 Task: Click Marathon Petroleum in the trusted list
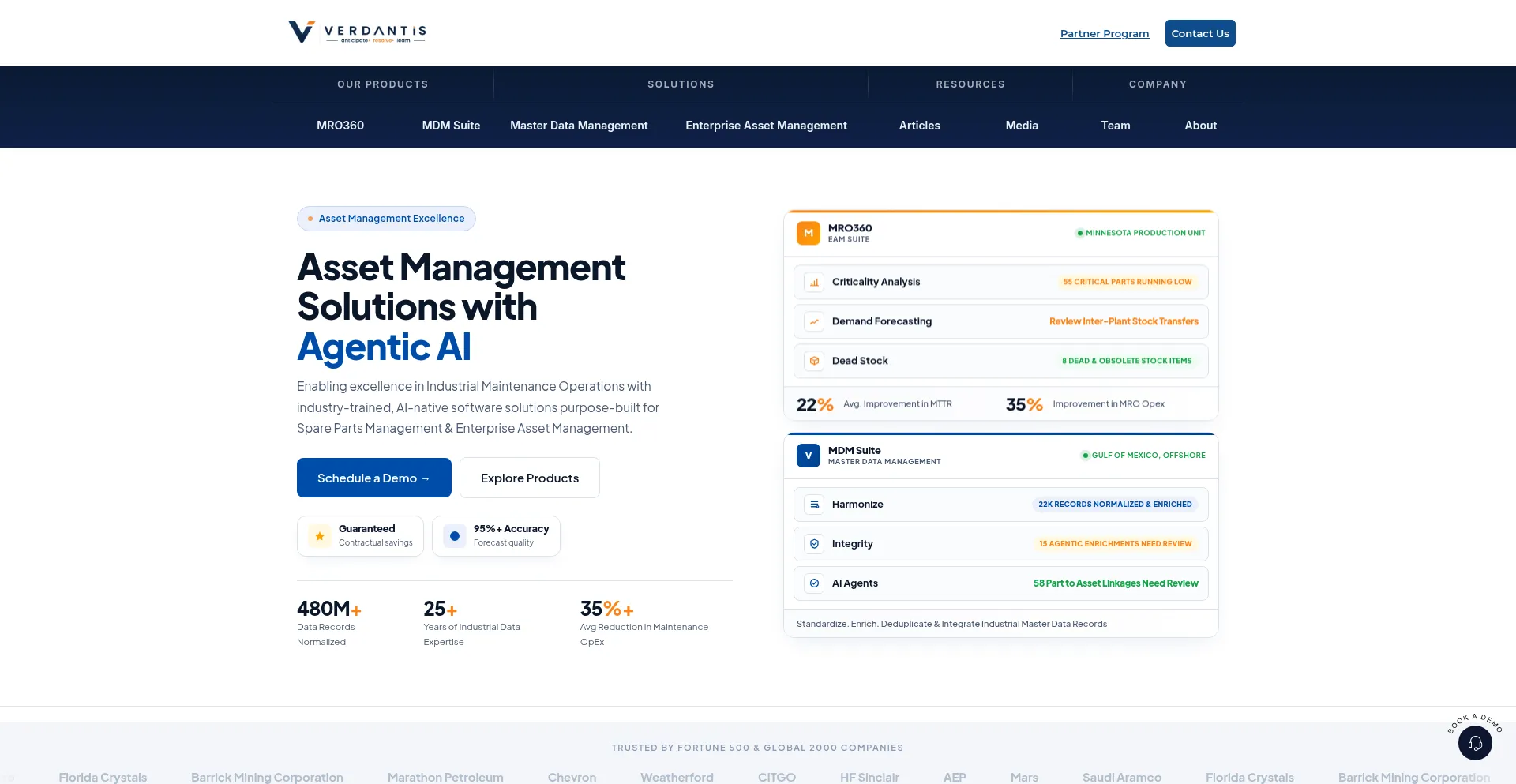445,777
